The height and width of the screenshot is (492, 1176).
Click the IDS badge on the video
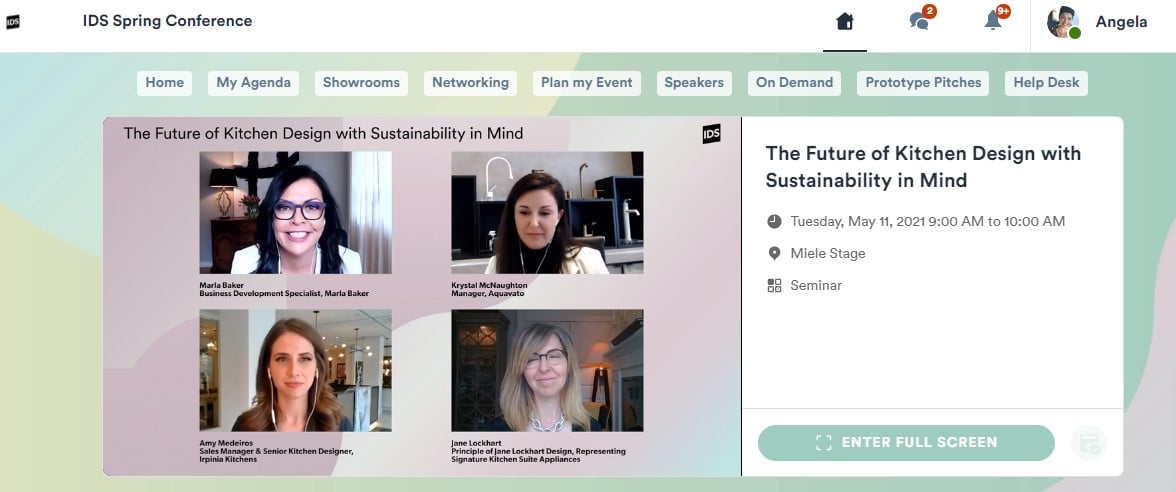click(x=711, y=134)
